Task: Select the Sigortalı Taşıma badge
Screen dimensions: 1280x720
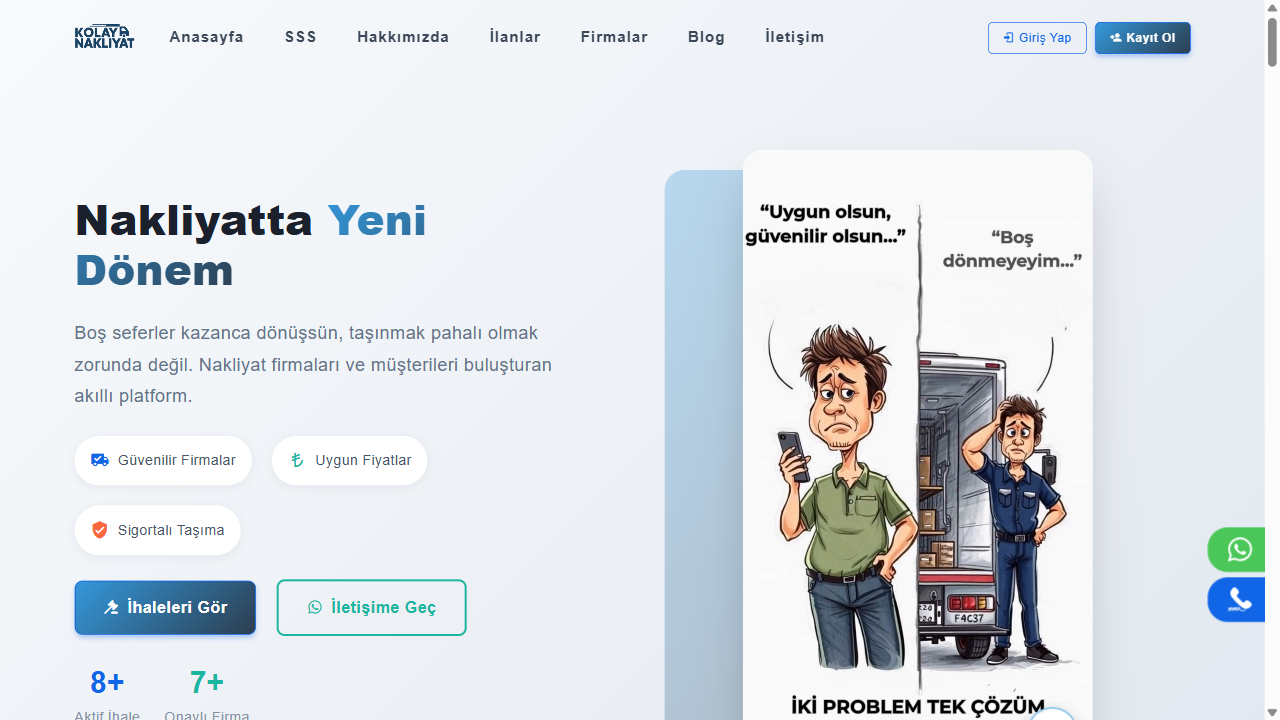Action: click(157, 530)
